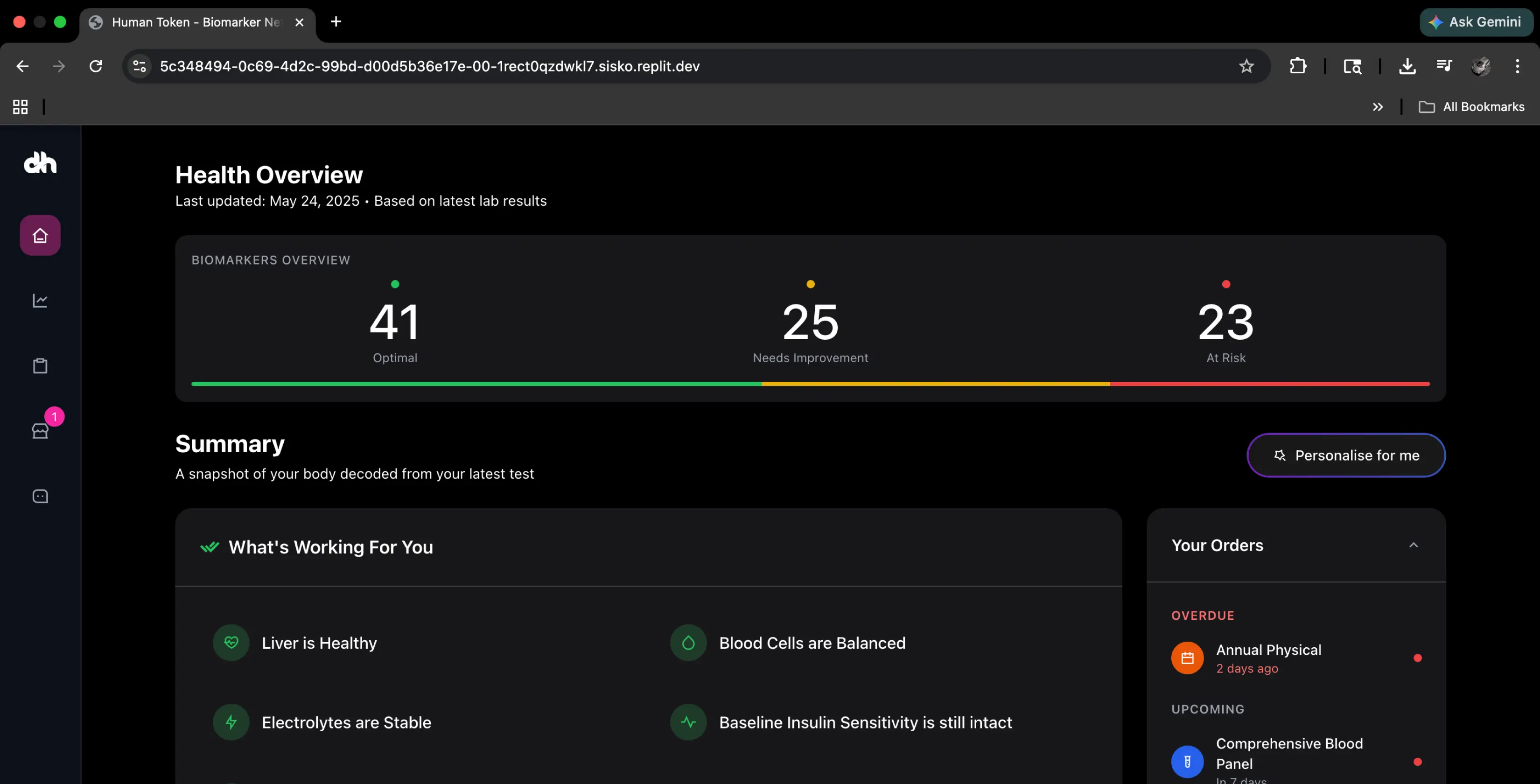1540x784 pixels.
Task: Open the Annual Physical calendar icon
Action: click(x=1187, y=657)
